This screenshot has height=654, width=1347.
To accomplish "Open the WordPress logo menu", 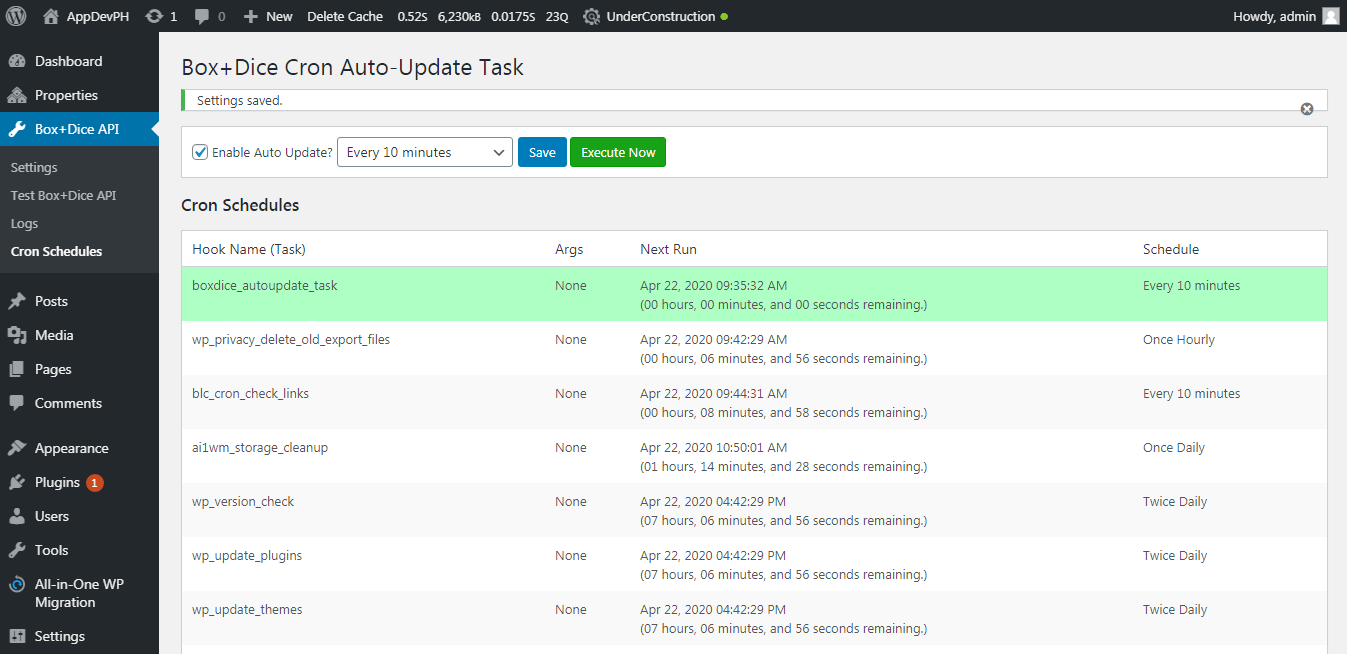I will [x=16, y=16].
